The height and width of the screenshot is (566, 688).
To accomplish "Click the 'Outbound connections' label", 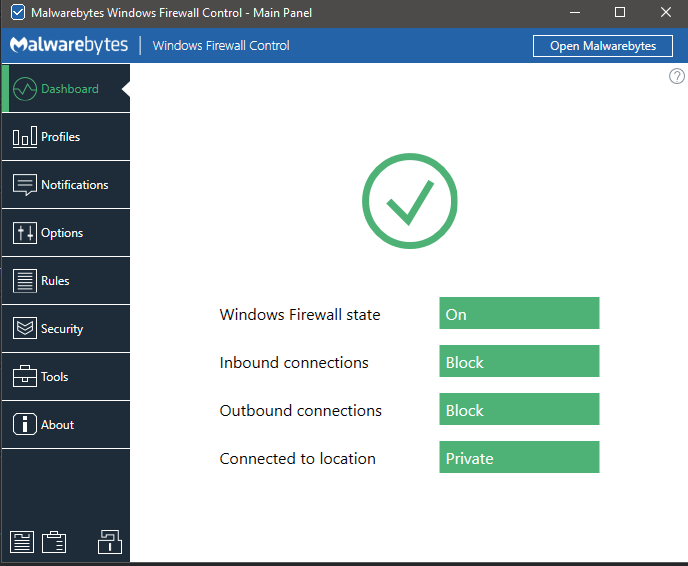I will tap(301, 411).
